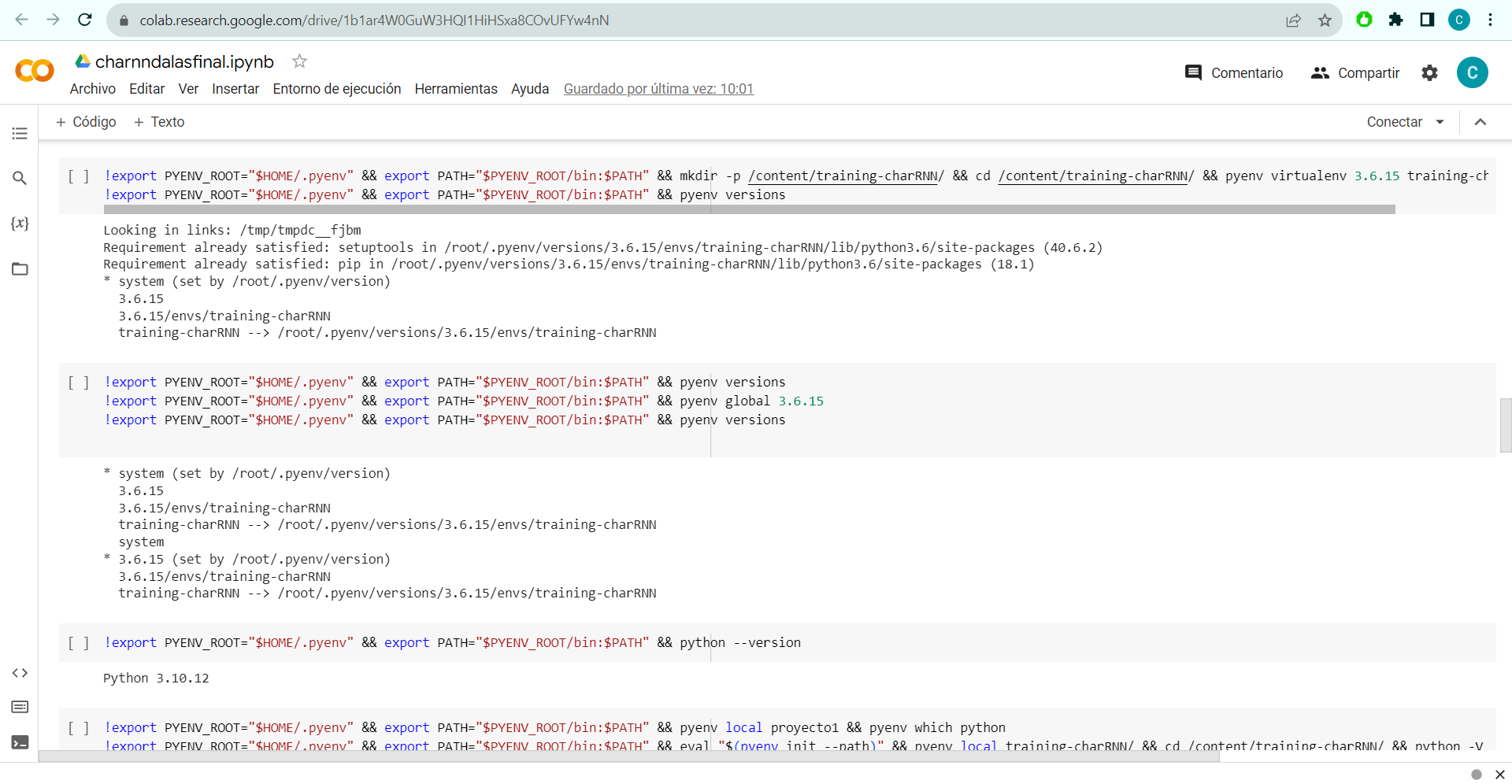Image resolution: width=1512 pixels, height=784 pixels.
Task: Share this page from address bar
Action: point(1293,20)
